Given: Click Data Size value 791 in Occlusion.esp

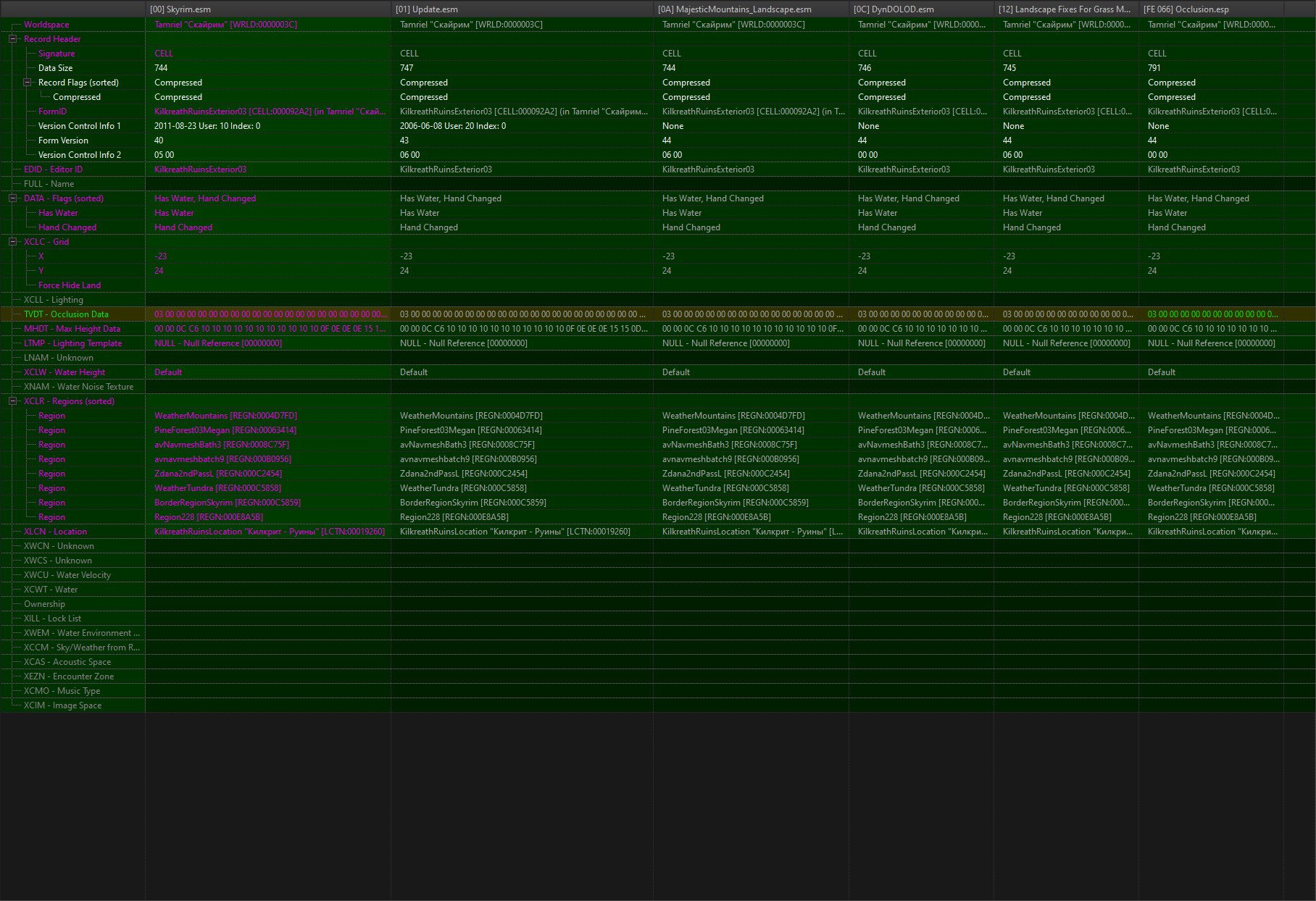Looking at the screenshot, I should [x=1154, y=68].
